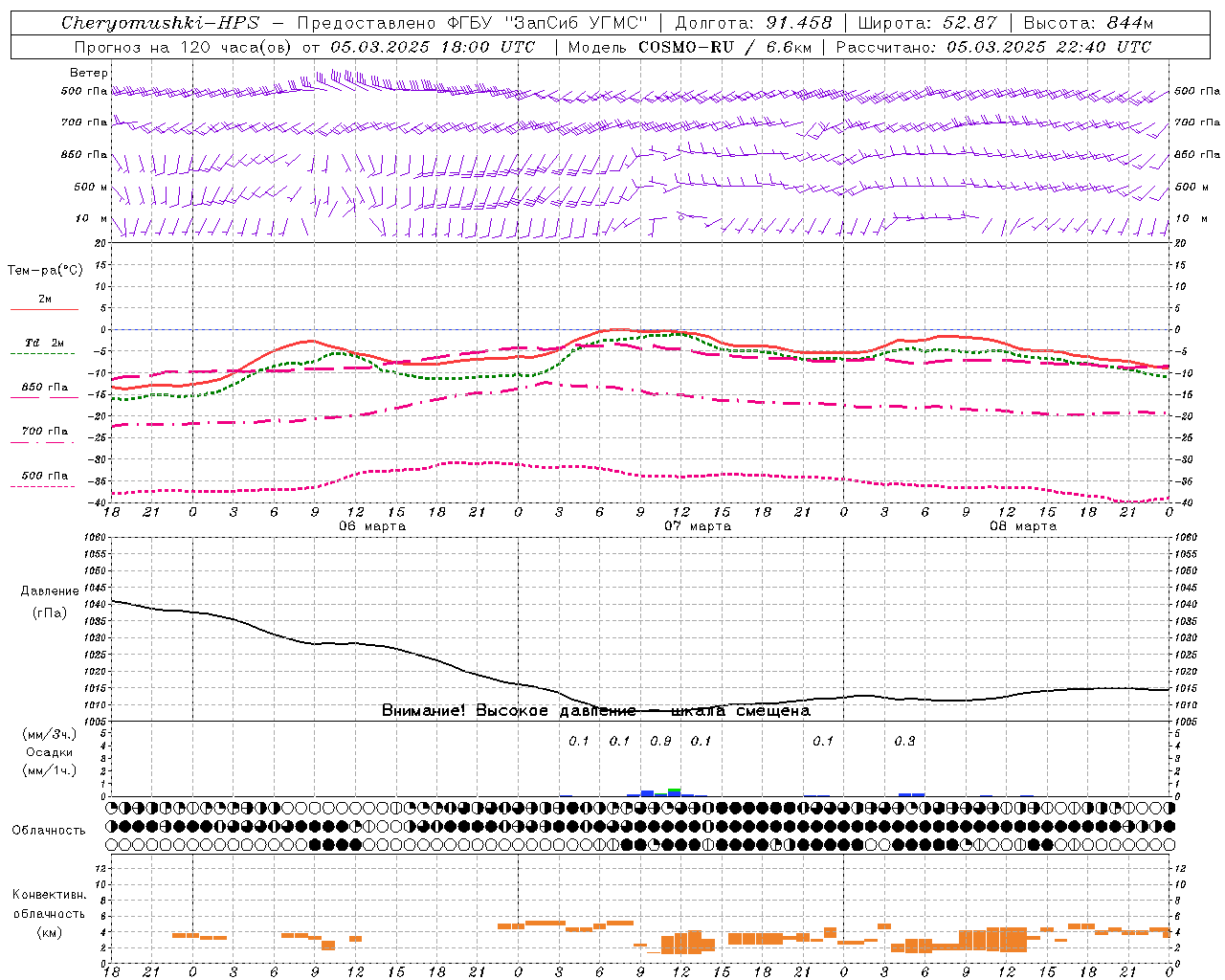Click the Тем-ра(°C) axis title
Image resolution: width=1225 pixels, height=980 pixels.
(45, 271)
